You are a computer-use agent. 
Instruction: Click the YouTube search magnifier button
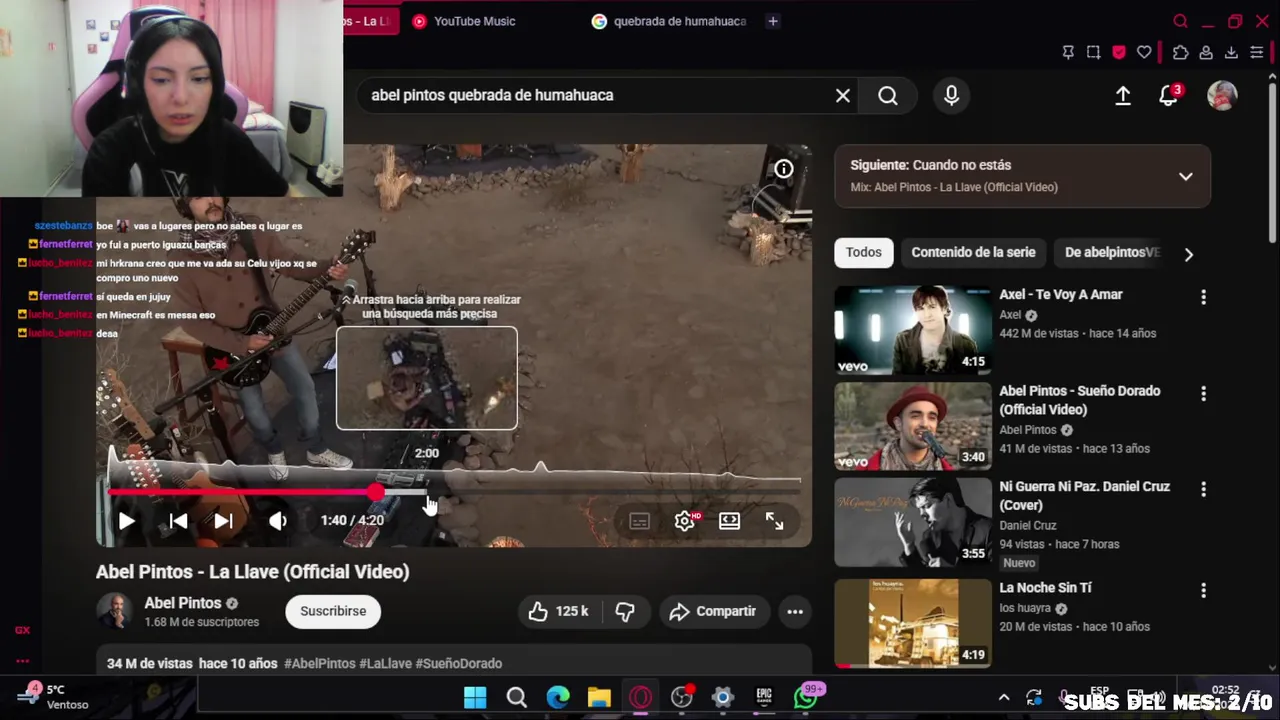click(888, 96)
